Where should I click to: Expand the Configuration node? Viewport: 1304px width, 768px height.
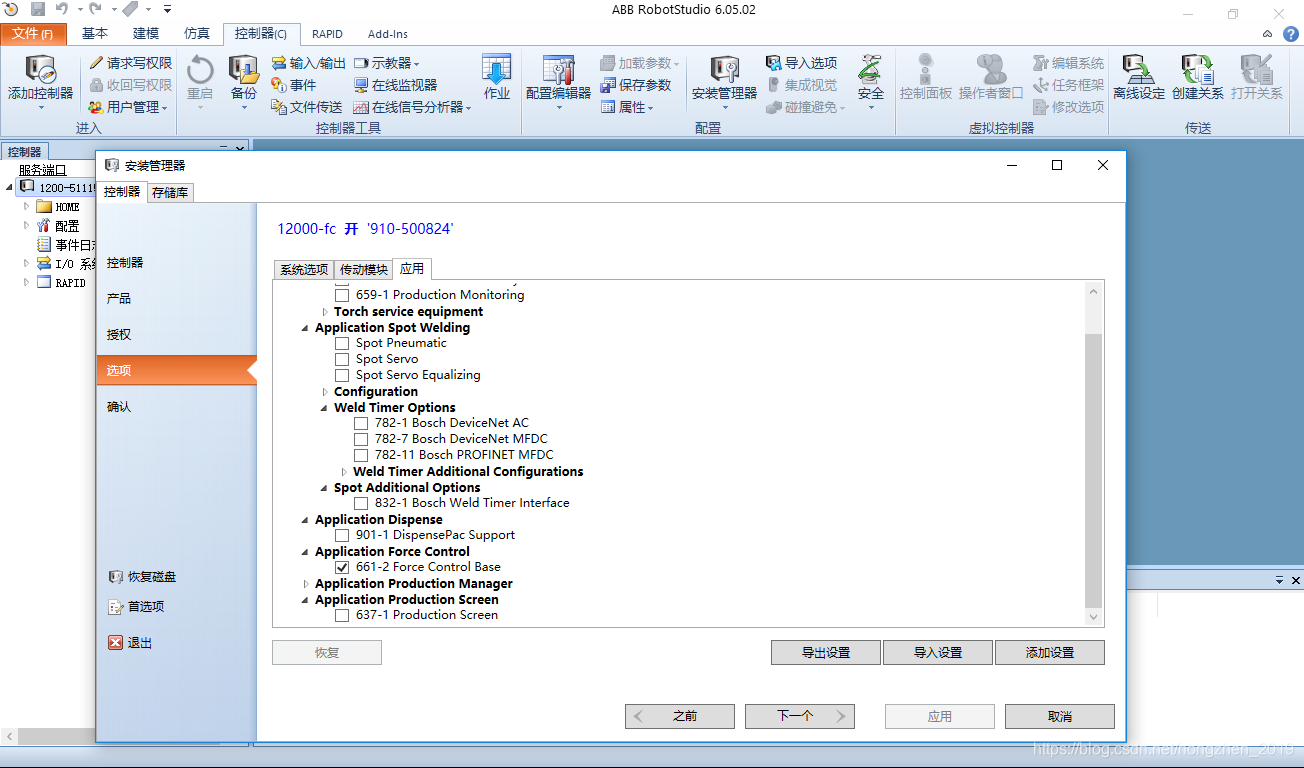(x=325, y=392)
